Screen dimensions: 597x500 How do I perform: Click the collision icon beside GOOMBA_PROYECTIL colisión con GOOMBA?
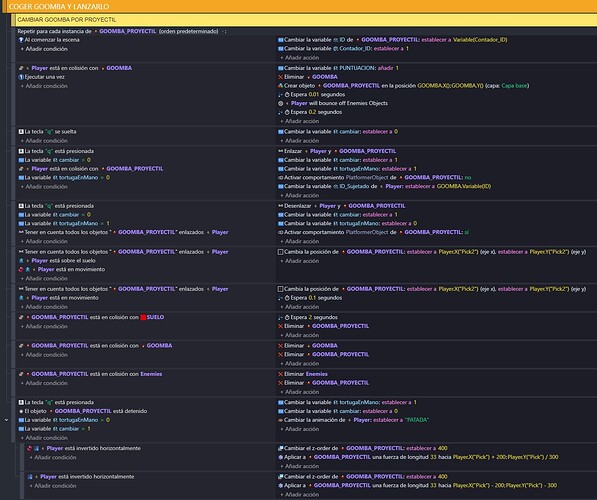point(21,346)
